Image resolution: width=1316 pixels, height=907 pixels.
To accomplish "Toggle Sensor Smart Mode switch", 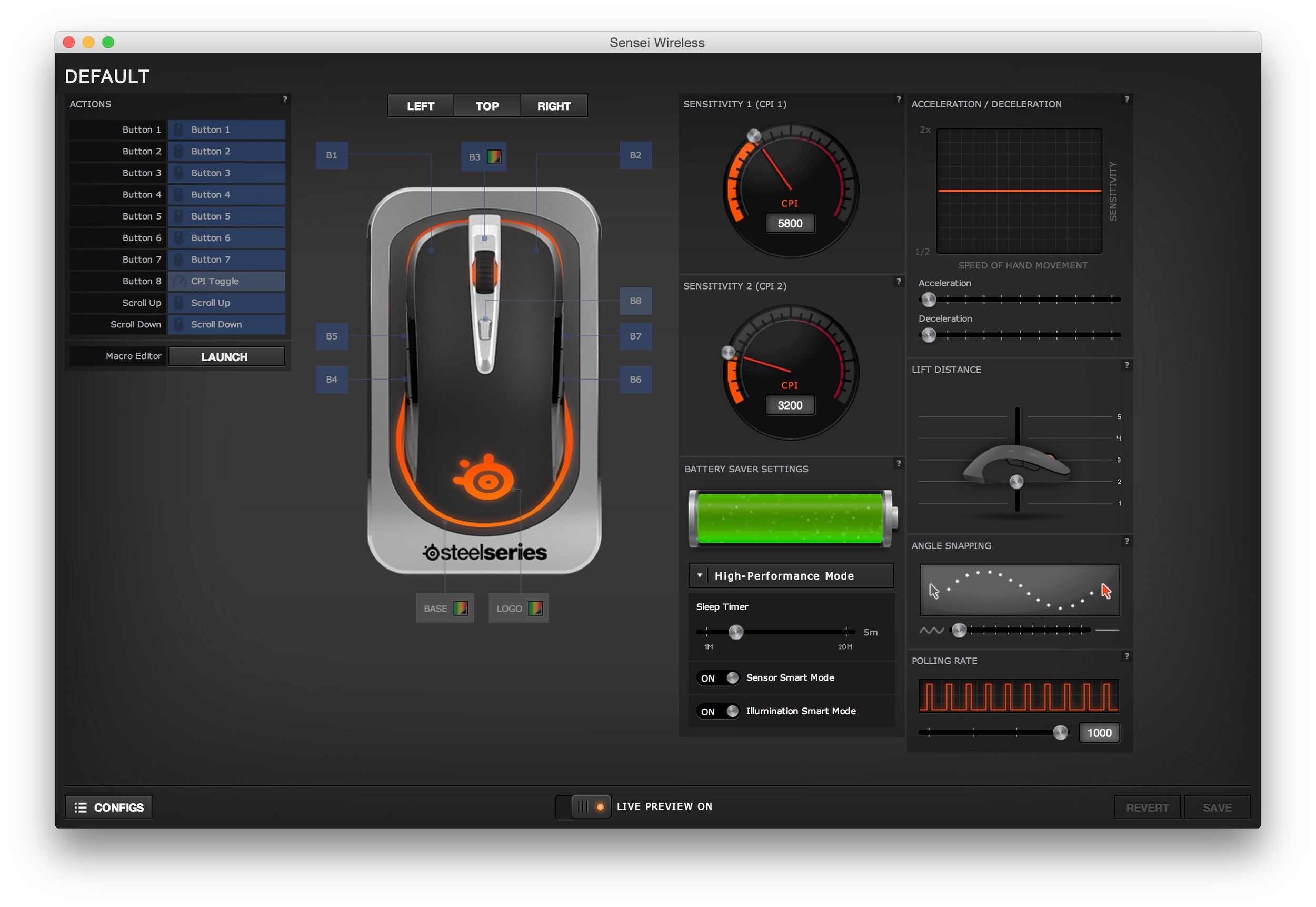I will [x=717, y=678].
